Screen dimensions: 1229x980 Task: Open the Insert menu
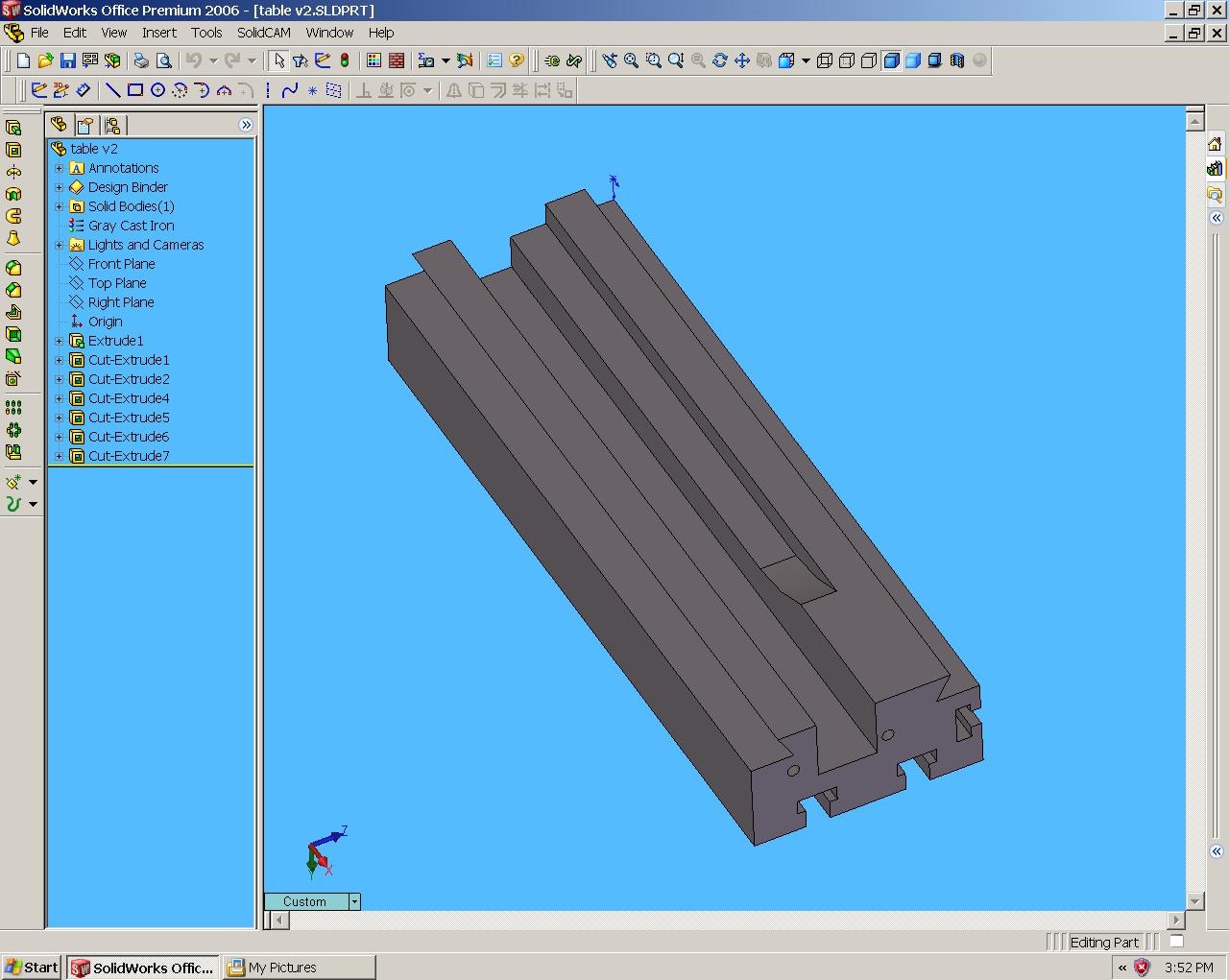pos(158,33)
